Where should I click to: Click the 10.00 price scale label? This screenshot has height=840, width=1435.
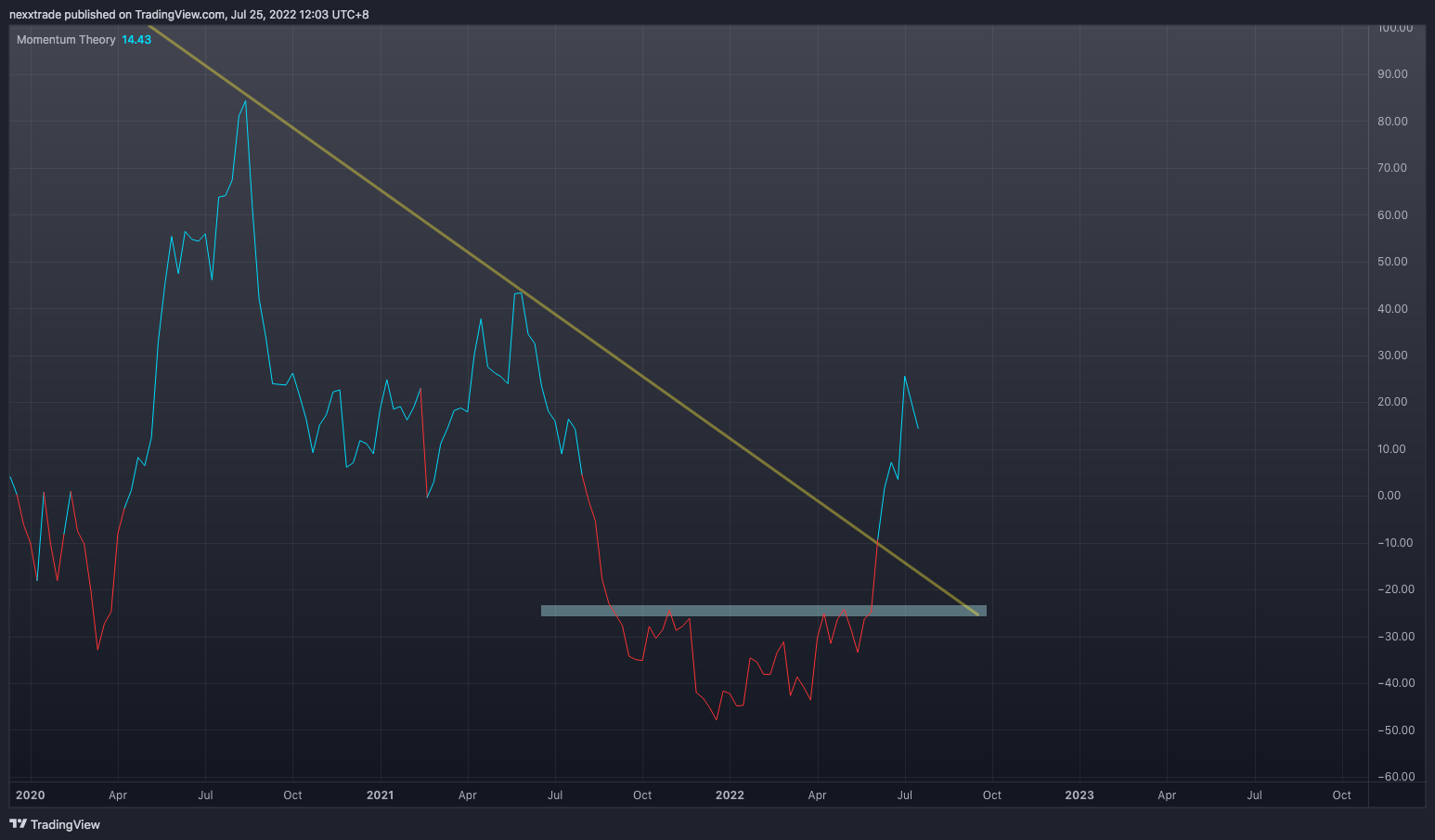(x=1393, y=449)
